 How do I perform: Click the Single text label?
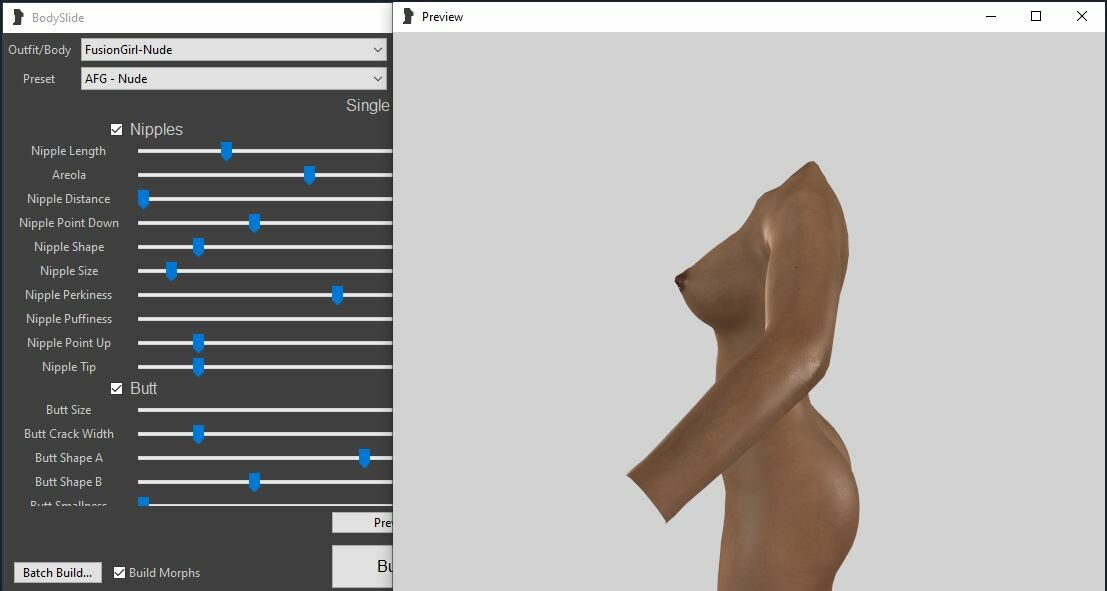[x=368, y=105]
